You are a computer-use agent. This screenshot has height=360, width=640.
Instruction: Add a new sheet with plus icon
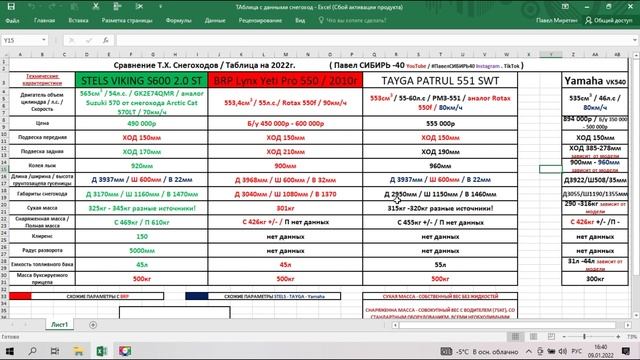tap(93, 325)
